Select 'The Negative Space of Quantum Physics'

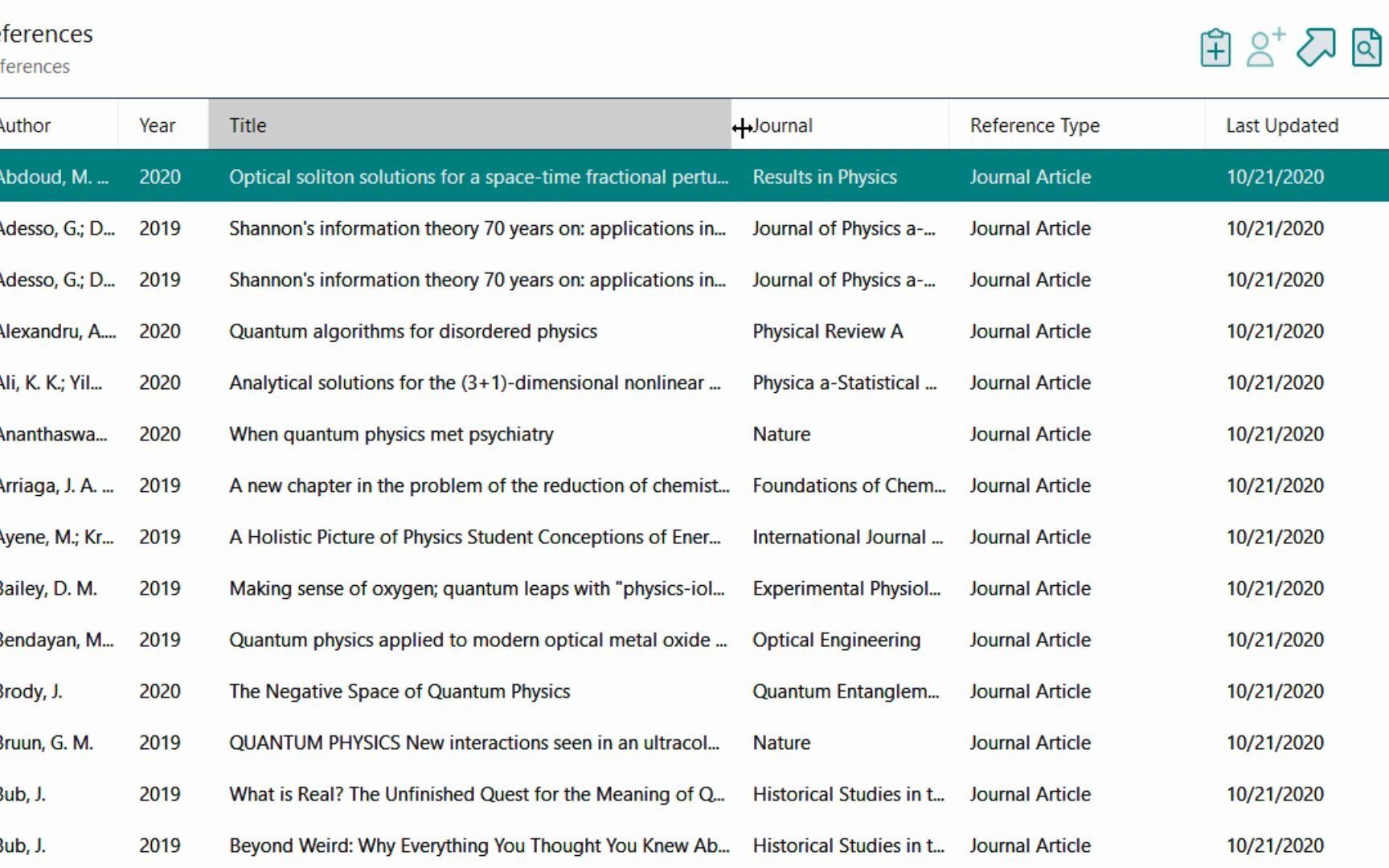399,691
